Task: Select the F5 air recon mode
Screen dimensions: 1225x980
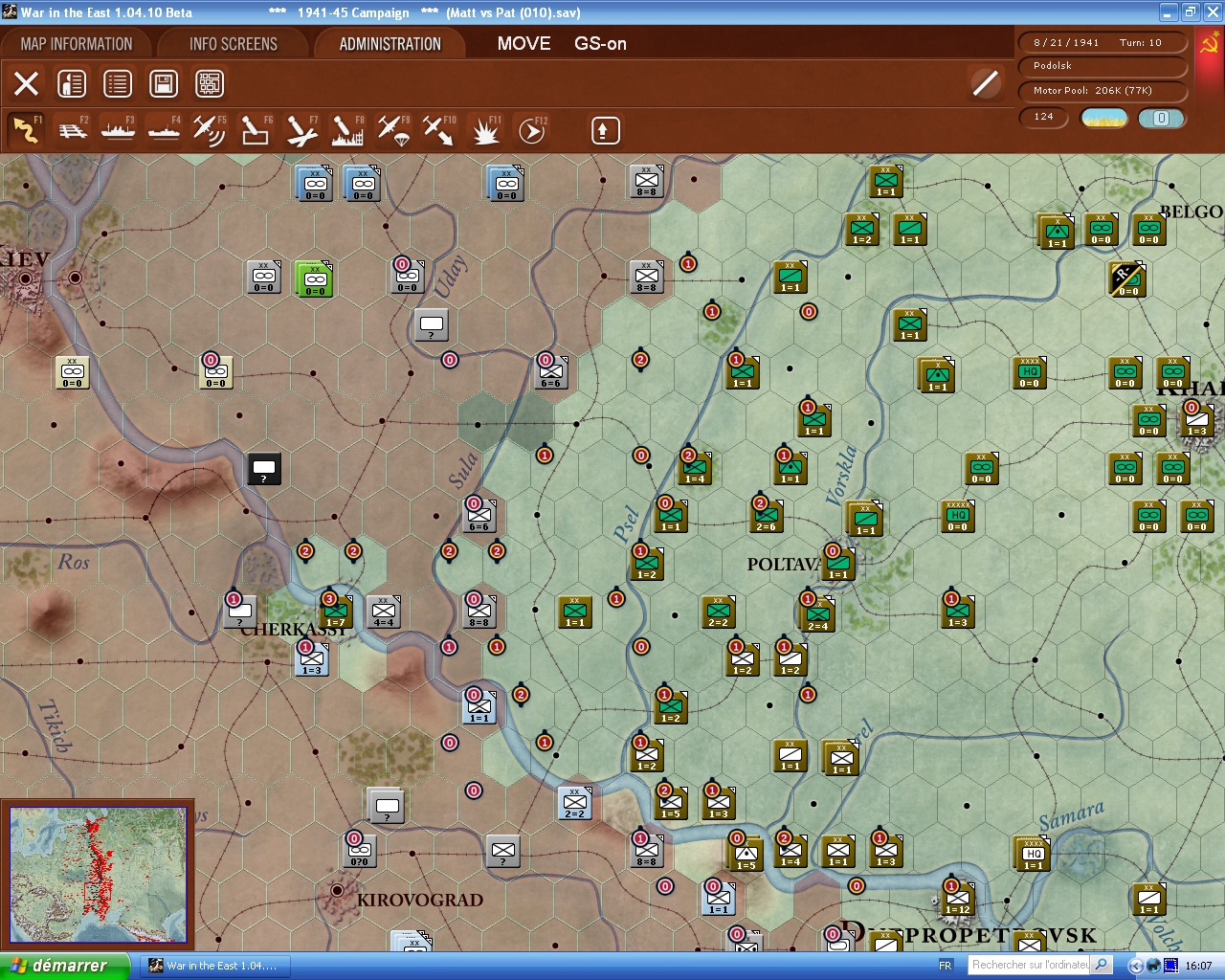Action: pos(209,130)
